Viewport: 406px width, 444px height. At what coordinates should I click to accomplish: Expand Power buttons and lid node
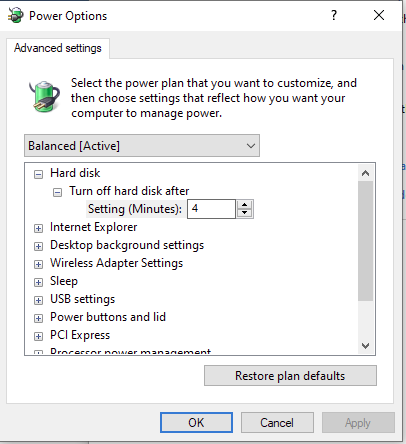pyautogui.click(x=38, y=318)
